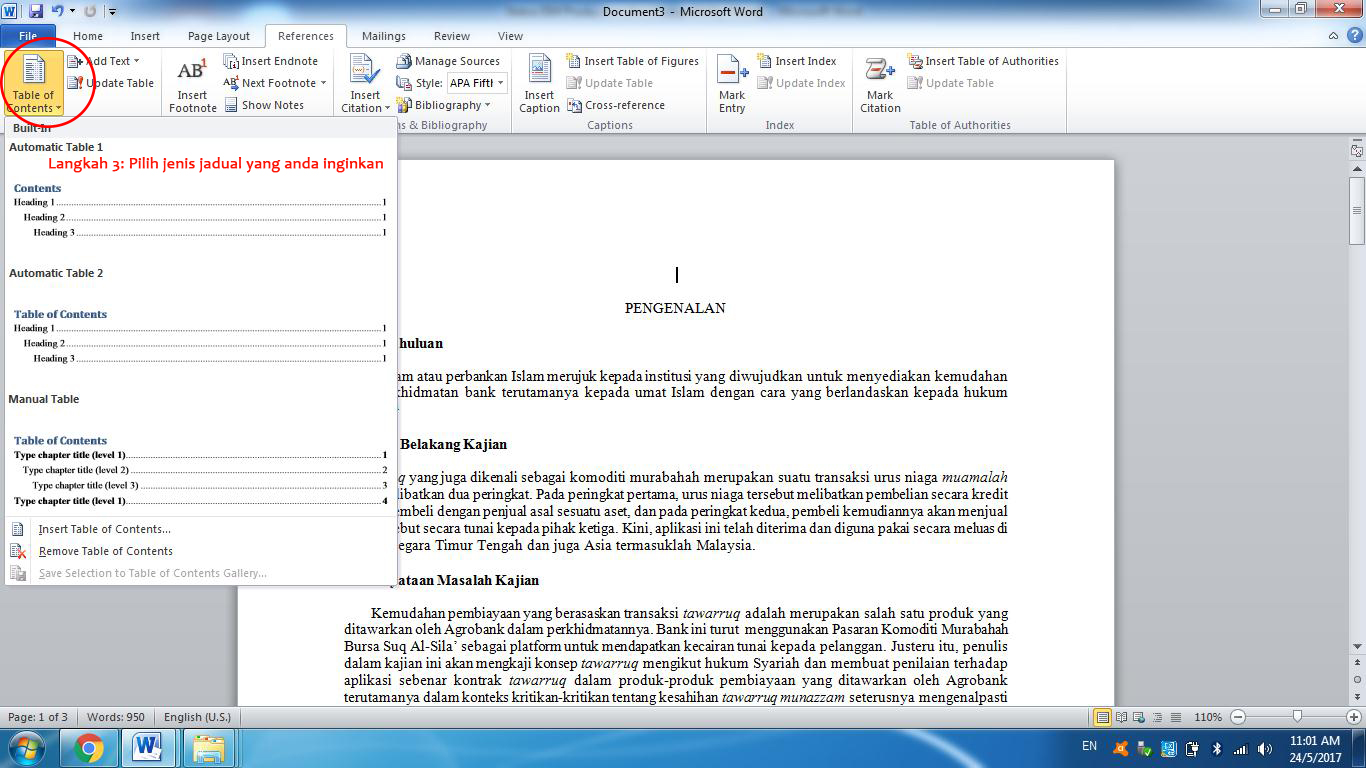Click Insert Index
1366x768 pixels.
coord(796,61)
